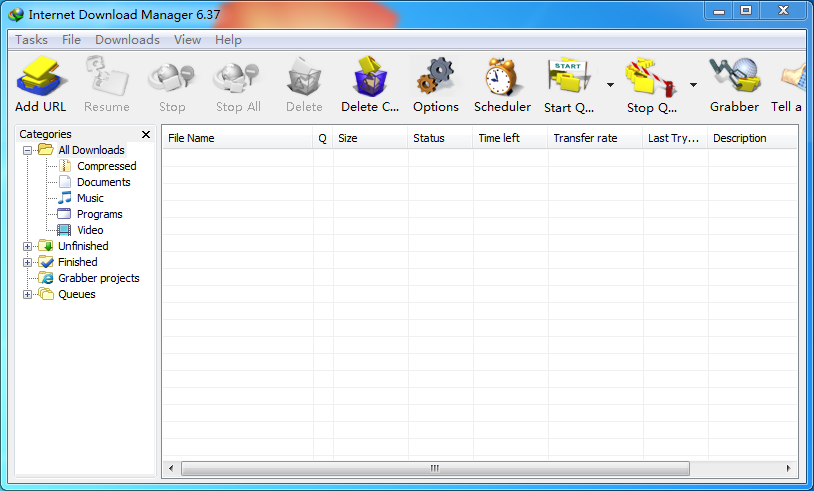Sort by the Size column header
This screenshot has width=814, height=491.
pos(370,138)
